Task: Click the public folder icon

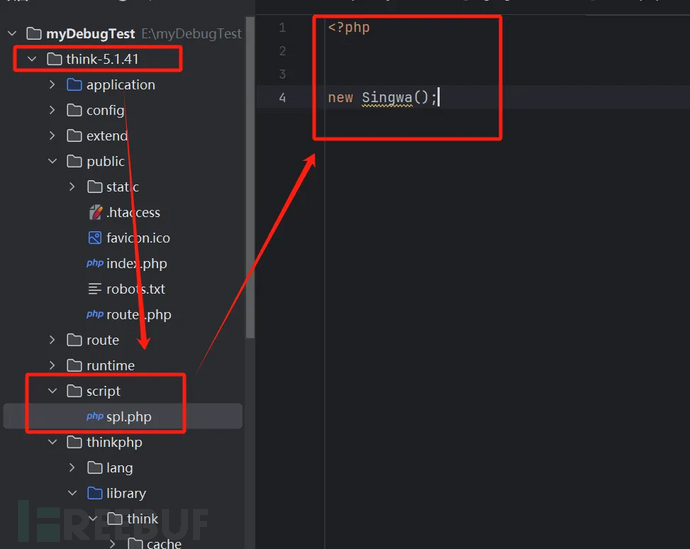Action: 74,161
